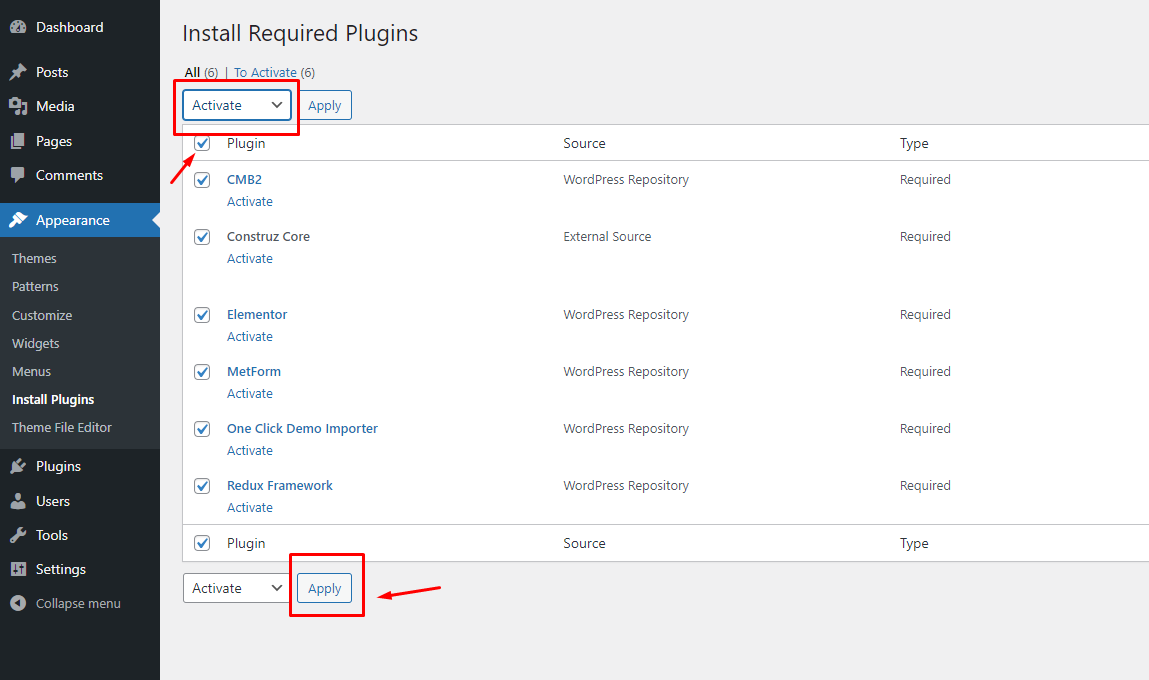Click the Media icon in sidebar
Viewport: 1149px width, 680px height.
point(18,106)
